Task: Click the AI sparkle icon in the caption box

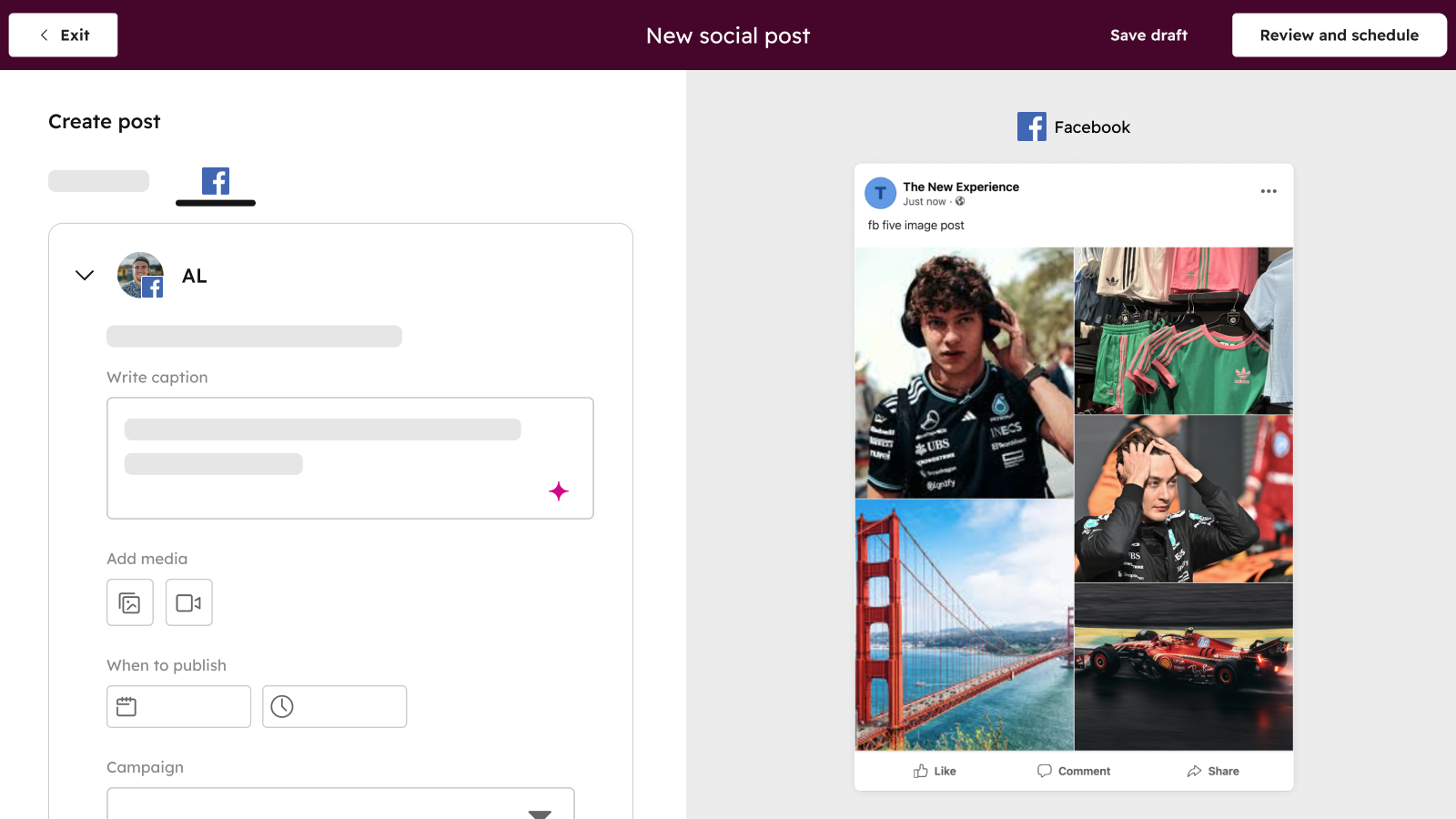Action: (560, 491)
